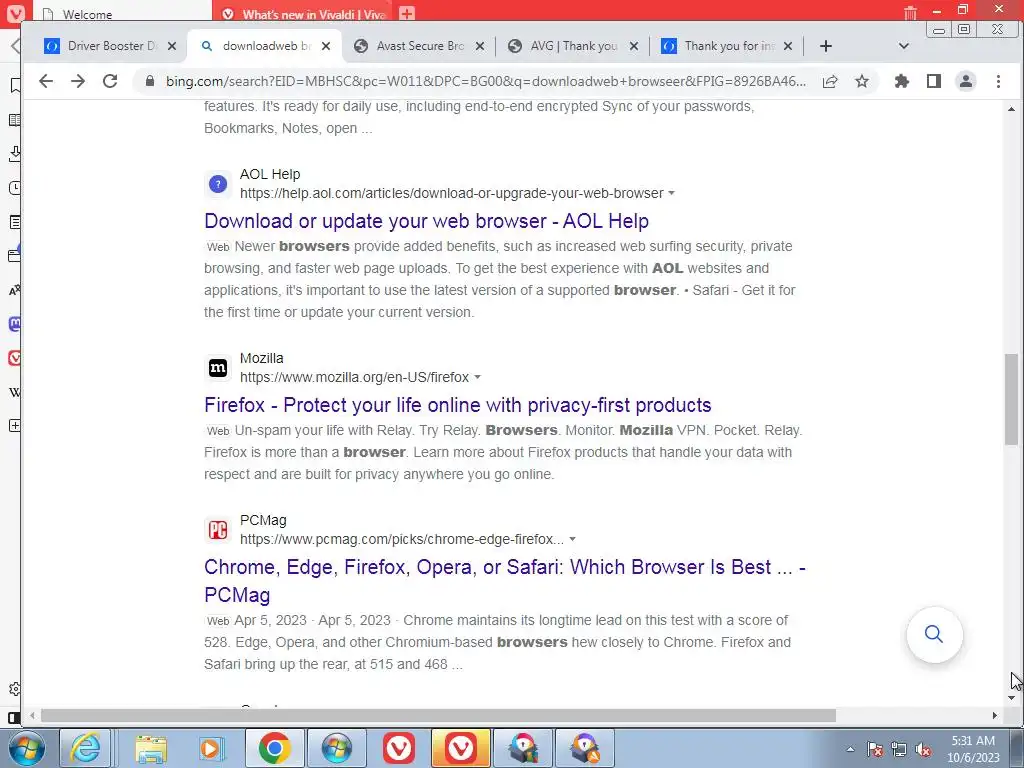Open Vivaldi's settings gear icon
This screenshot has height=768, width=1024.
14,689
